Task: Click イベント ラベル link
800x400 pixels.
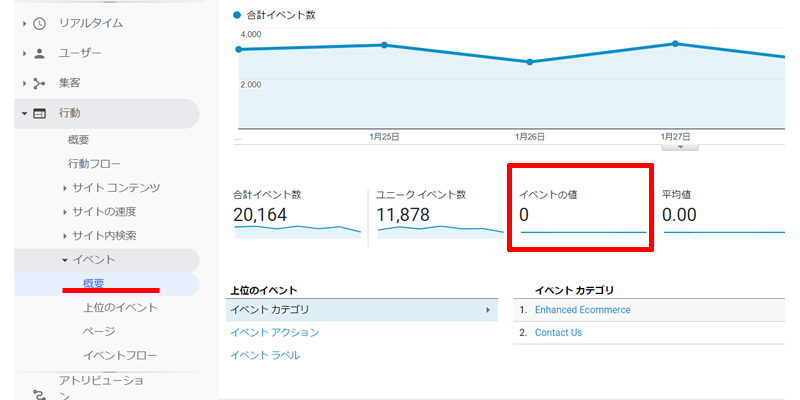Action: [x=265, y=356]
